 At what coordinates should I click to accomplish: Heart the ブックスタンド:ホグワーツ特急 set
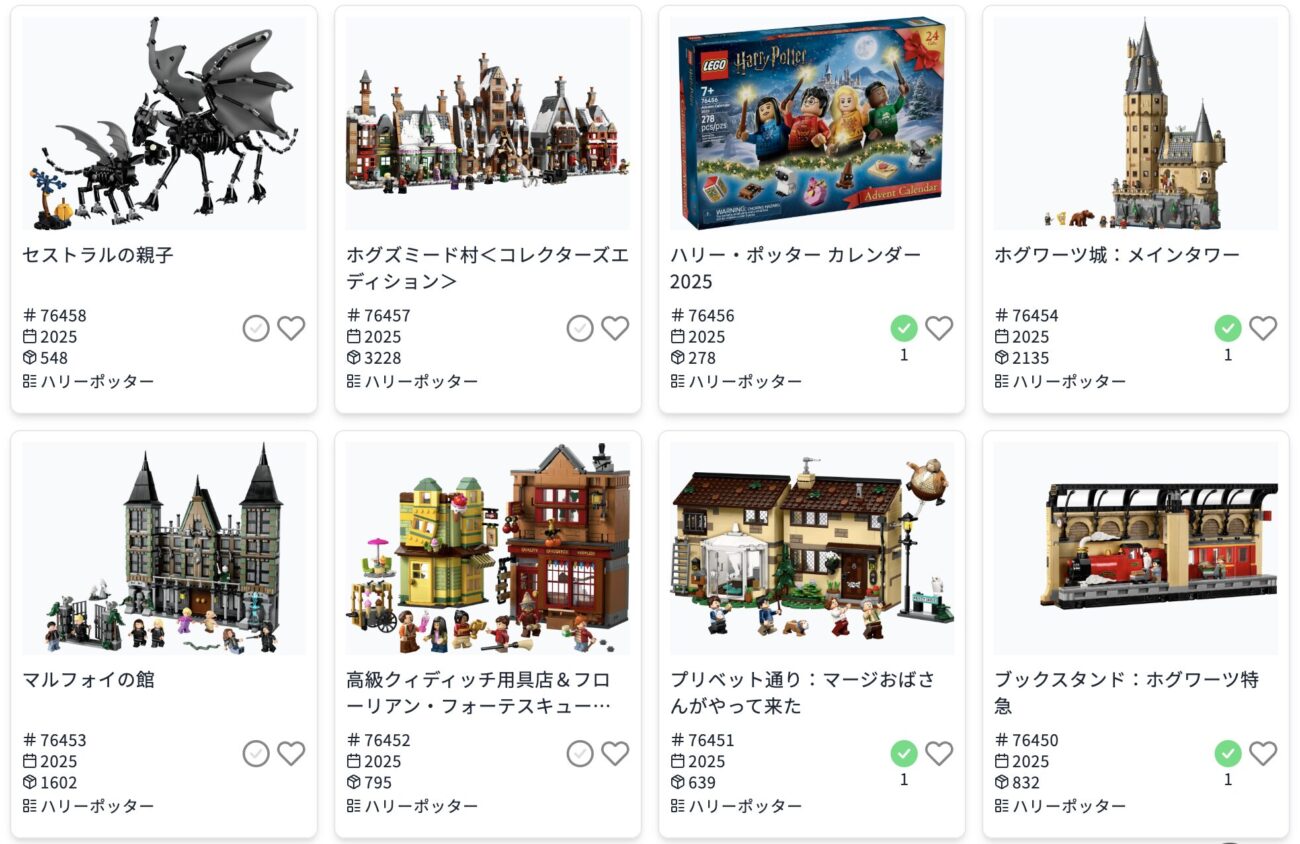[1263, 753]
